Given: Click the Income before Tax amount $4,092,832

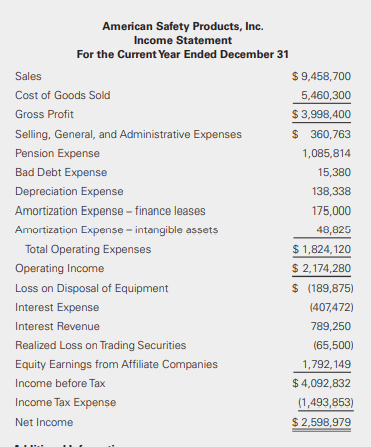Looking at the screenshot, I should (x=321, y=383).
